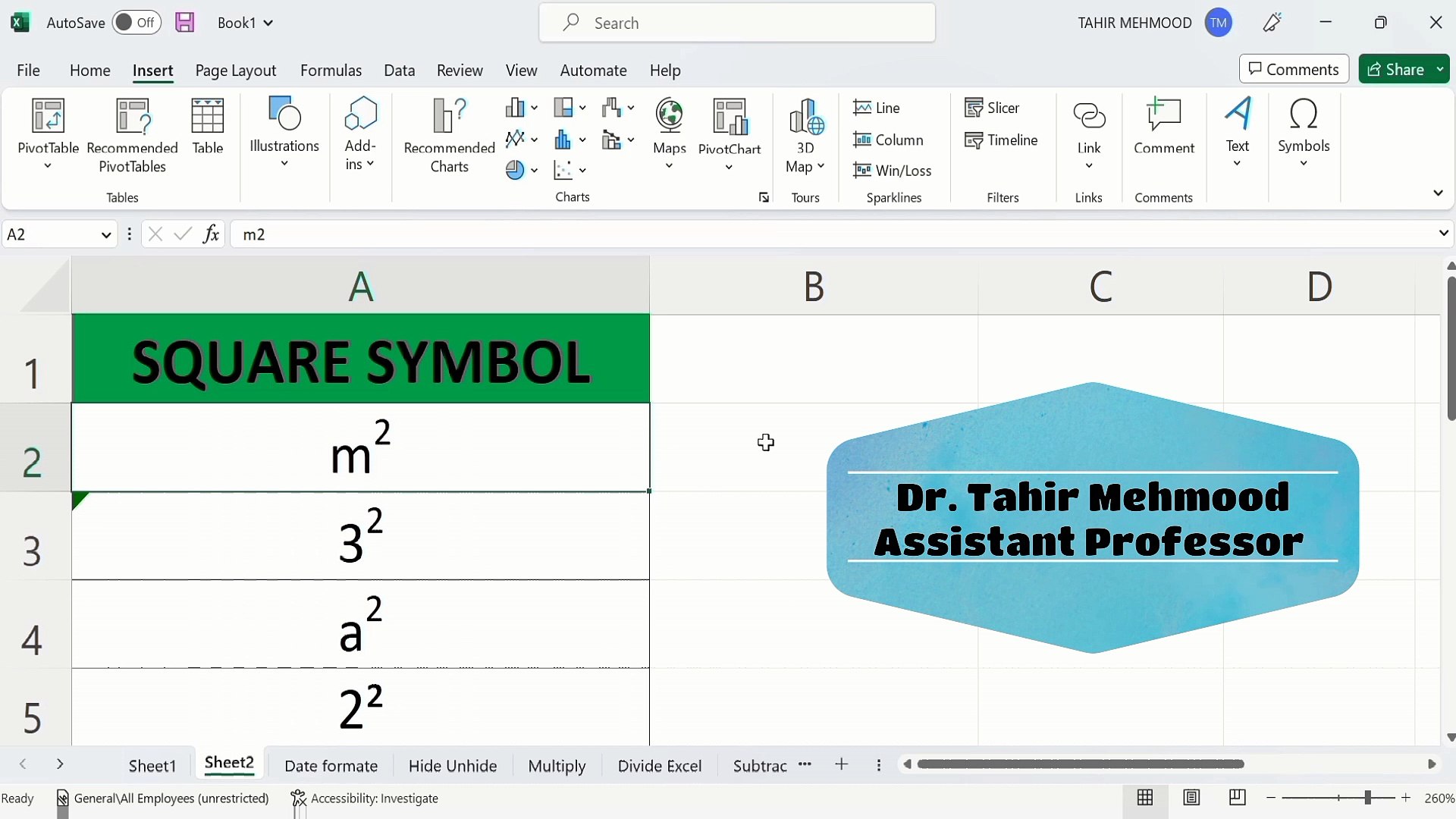The height and width of the screenshot is (819, 1456).
Task: Click the zoom slider handle
Action: coord(1368,798)
